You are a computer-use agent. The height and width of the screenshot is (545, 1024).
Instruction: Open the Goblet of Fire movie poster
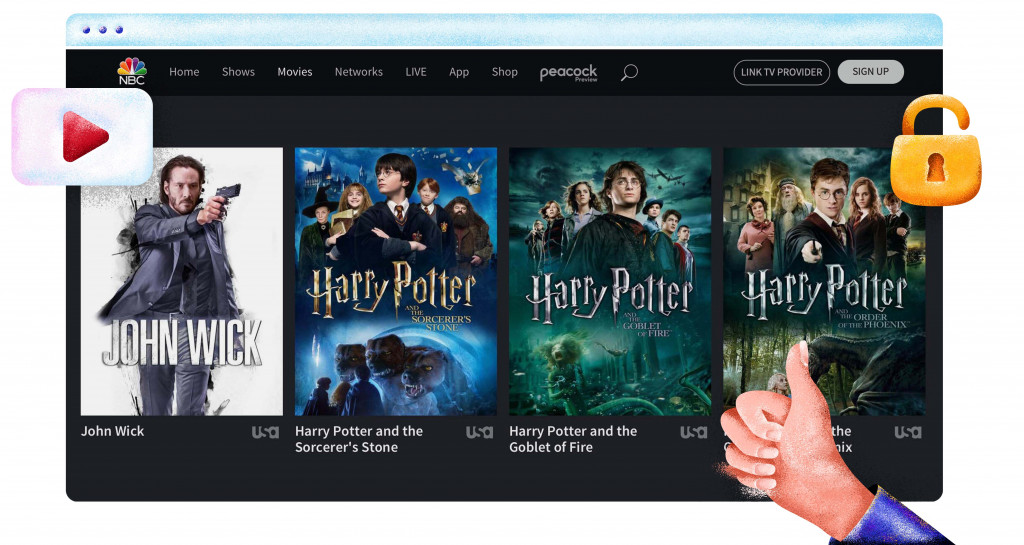[x=610, y=281]
